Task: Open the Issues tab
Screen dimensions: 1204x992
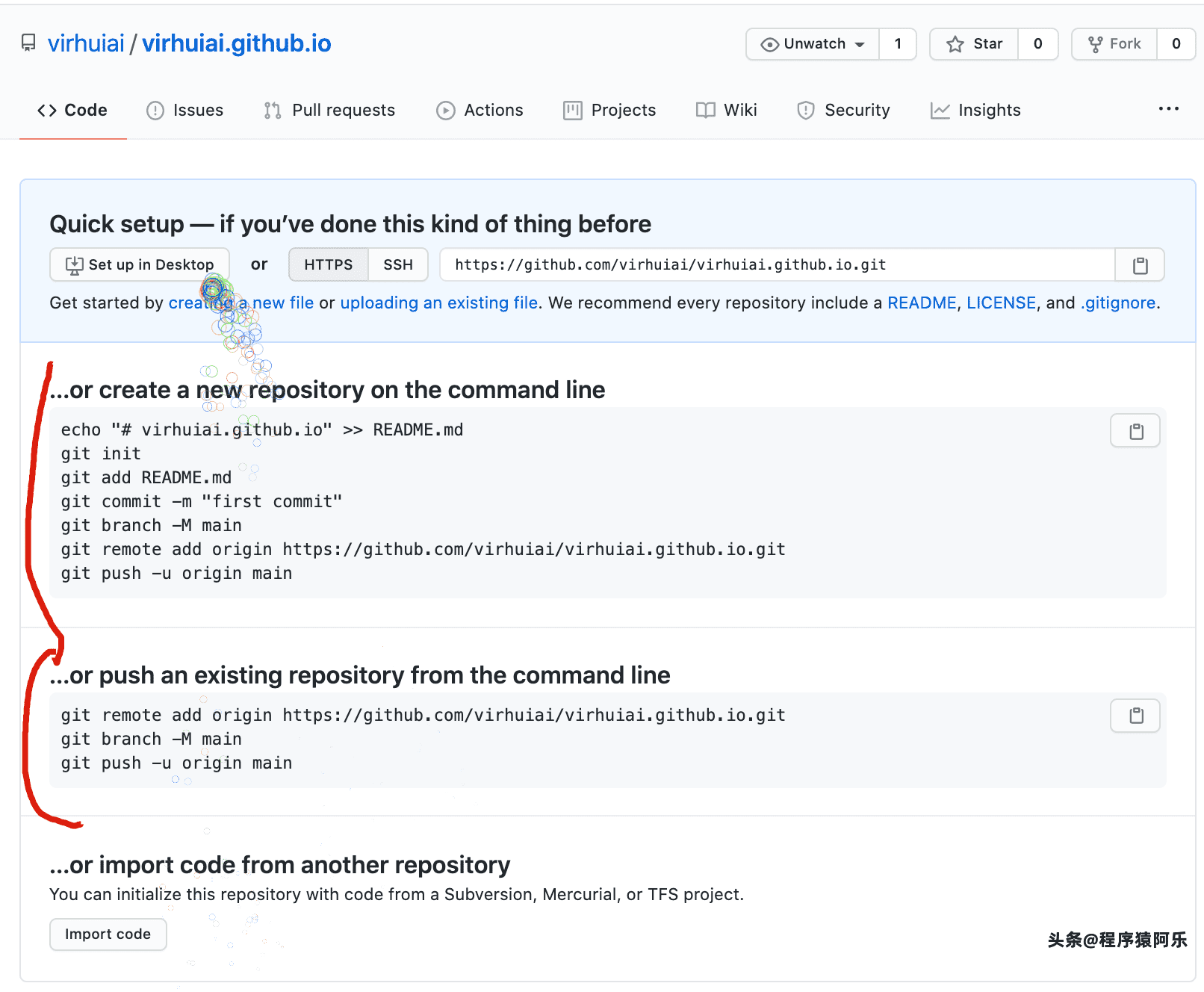Action: click(x=185, y=111)
